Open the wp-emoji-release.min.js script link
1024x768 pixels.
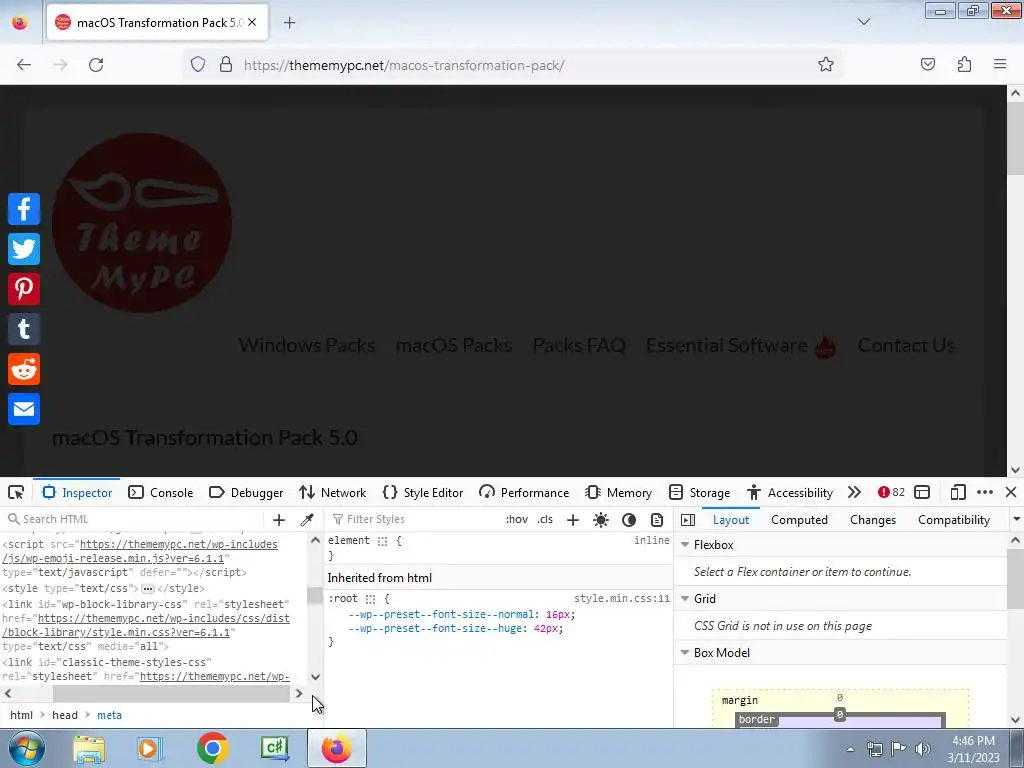click(140, 551)
